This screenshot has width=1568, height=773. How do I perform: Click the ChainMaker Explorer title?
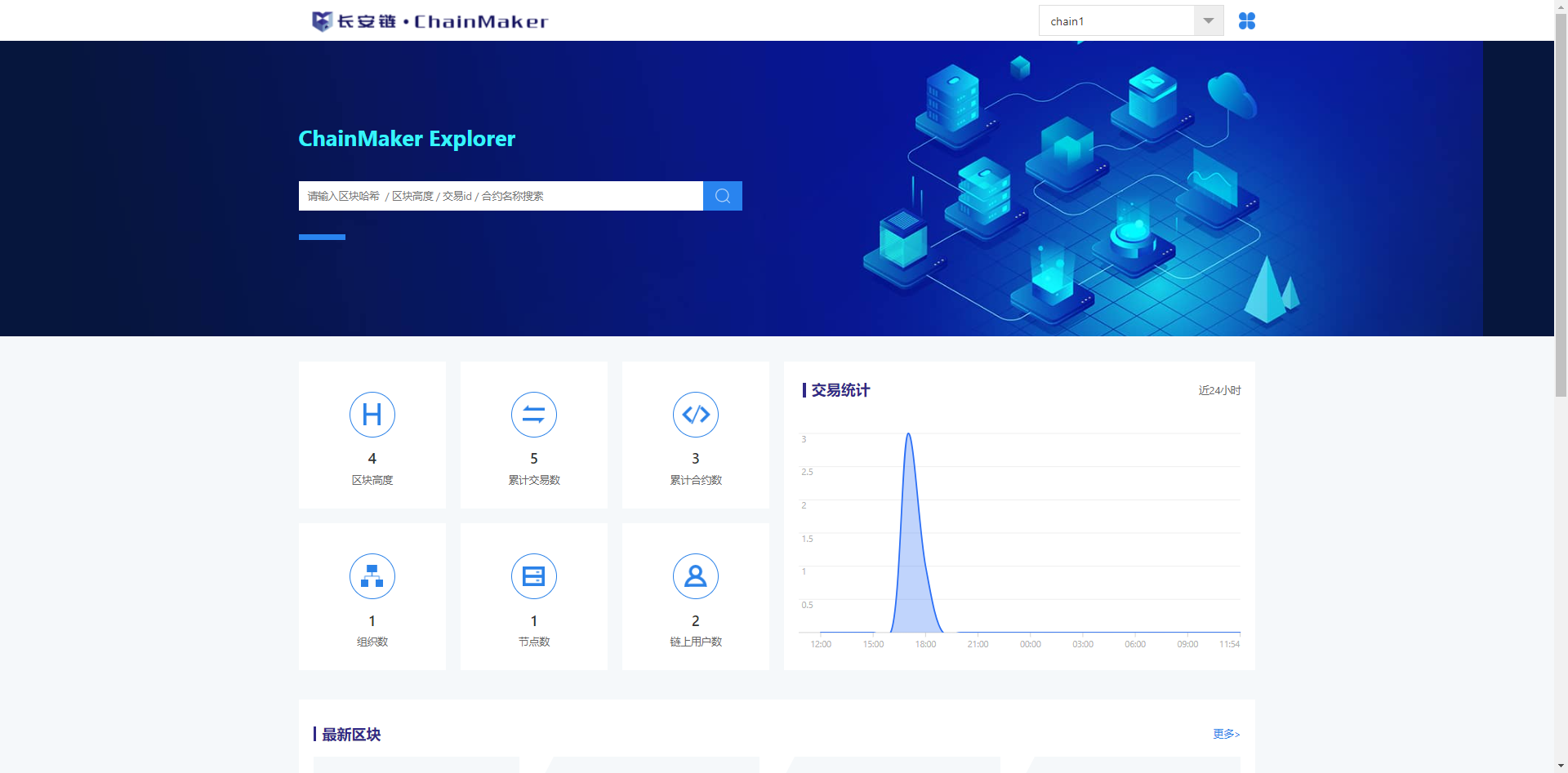pos(407,139)
